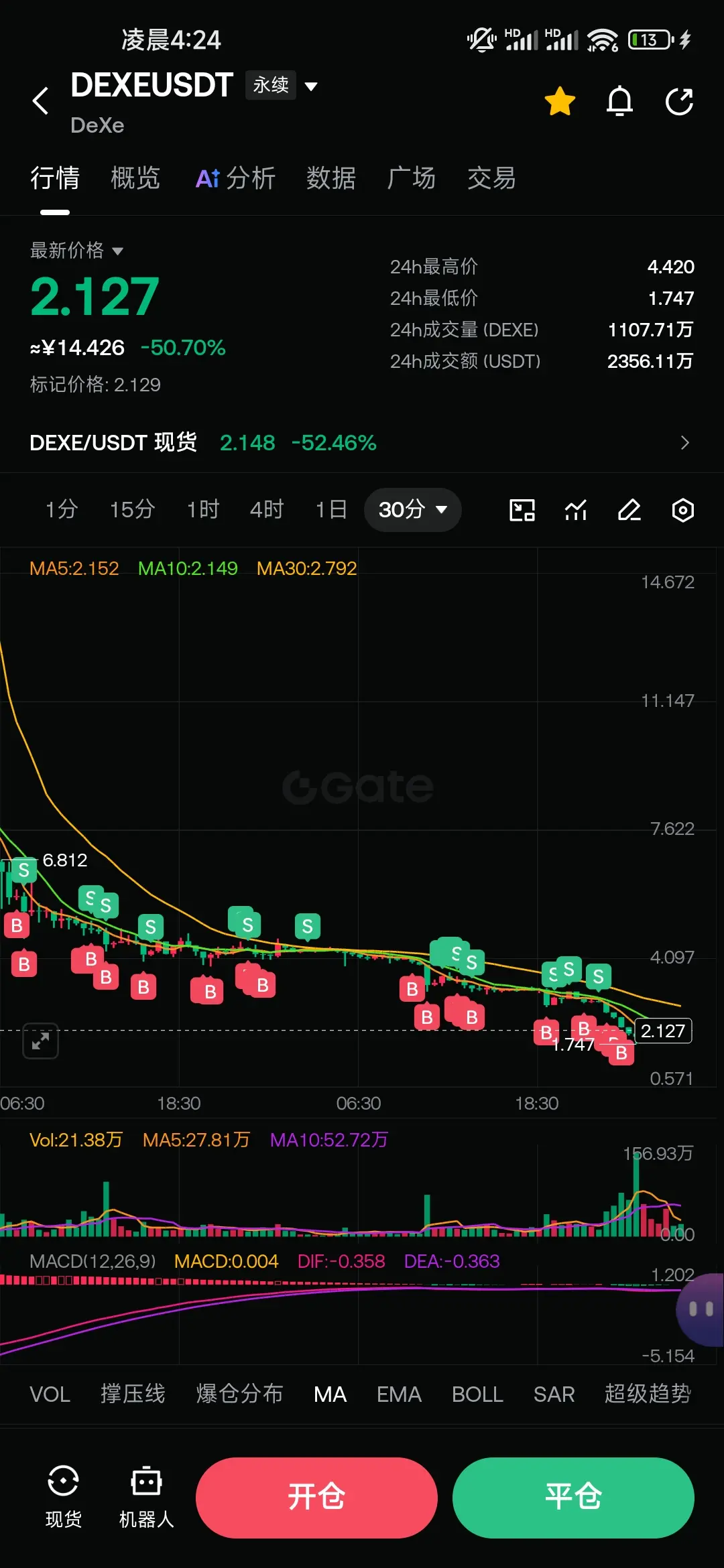Open 机器人 trading bot icon
This screenshot has height=1568, width=724.
coord(146,1498)
